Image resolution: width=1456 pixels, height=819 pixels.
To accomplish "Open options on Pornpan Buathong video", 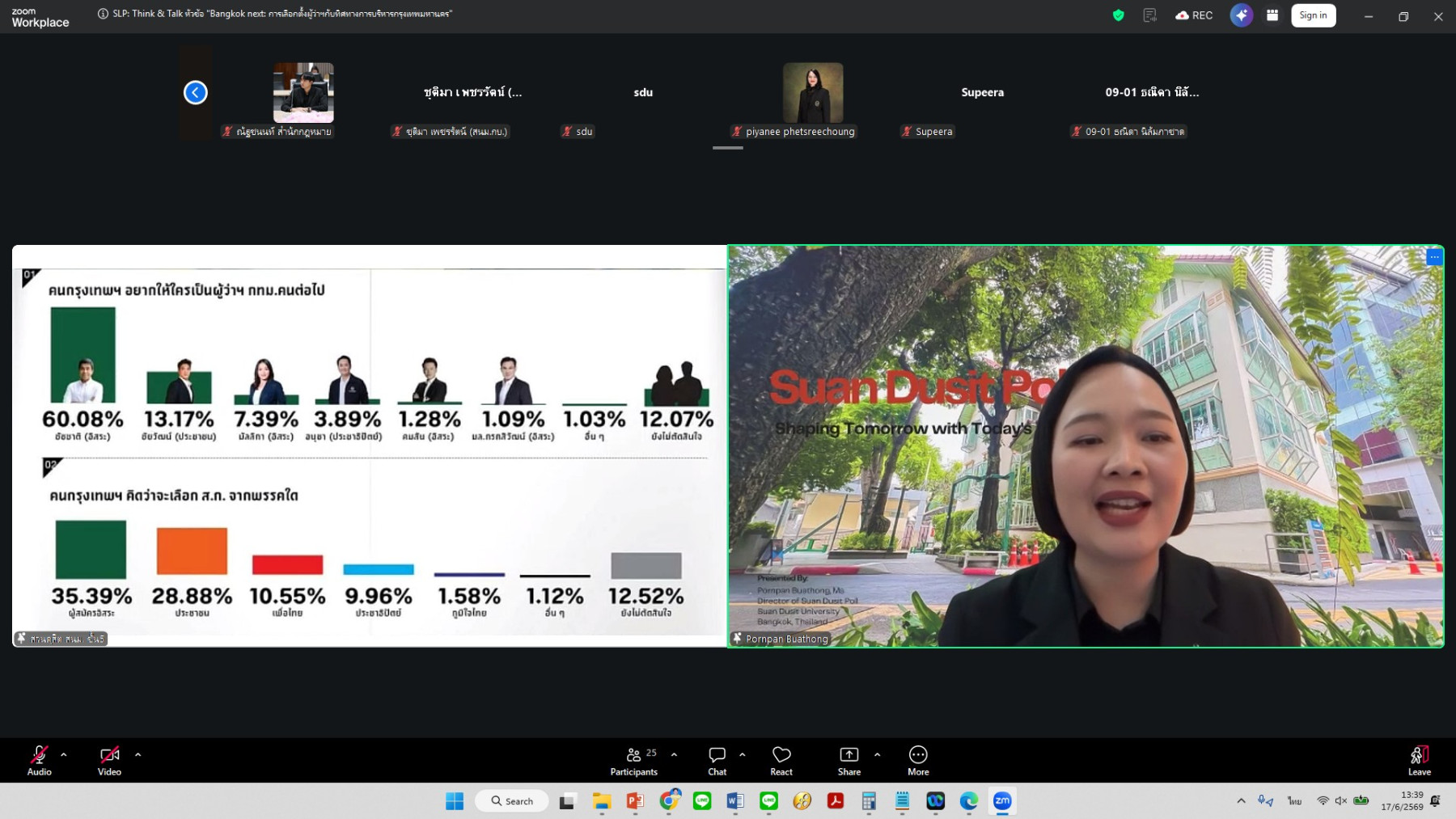I will (x=1434, y=257).
